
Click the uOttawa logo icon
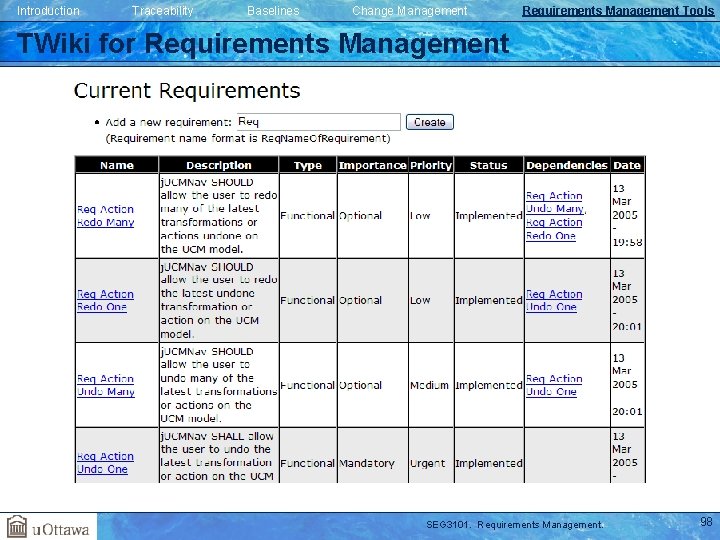click(x=17, y=526)
